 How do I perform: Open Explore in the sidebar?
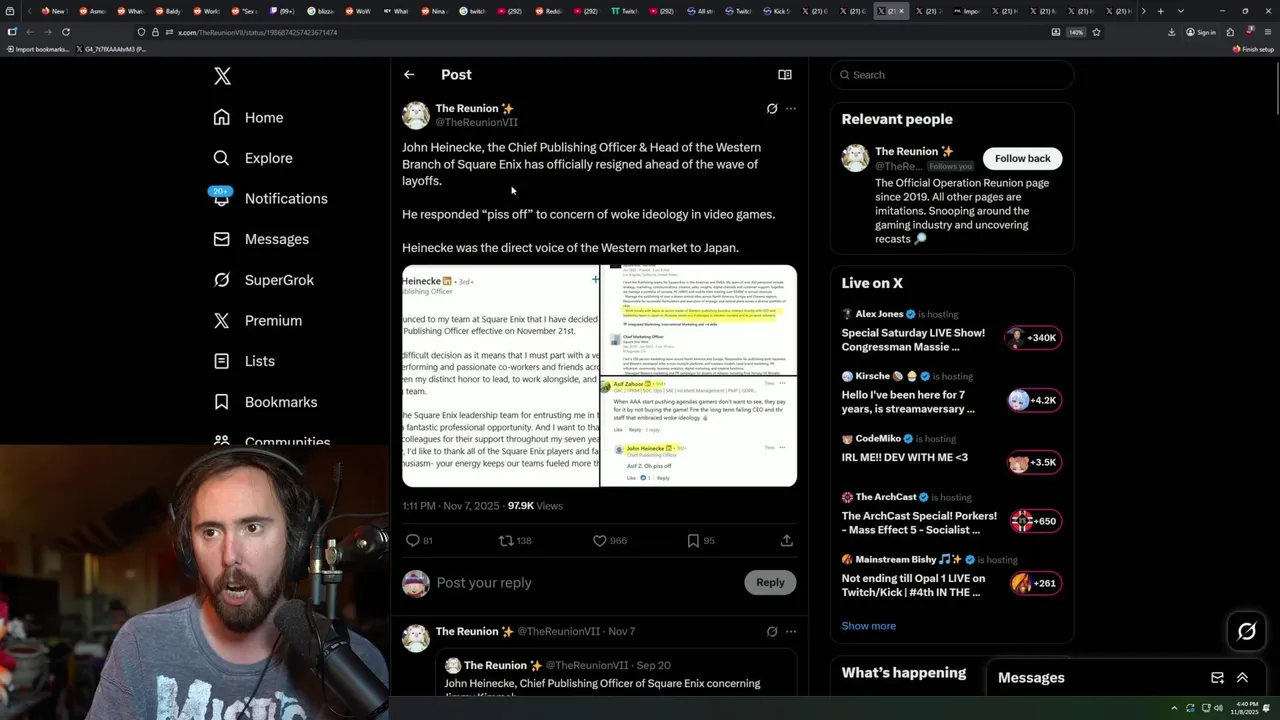point(253,158)
